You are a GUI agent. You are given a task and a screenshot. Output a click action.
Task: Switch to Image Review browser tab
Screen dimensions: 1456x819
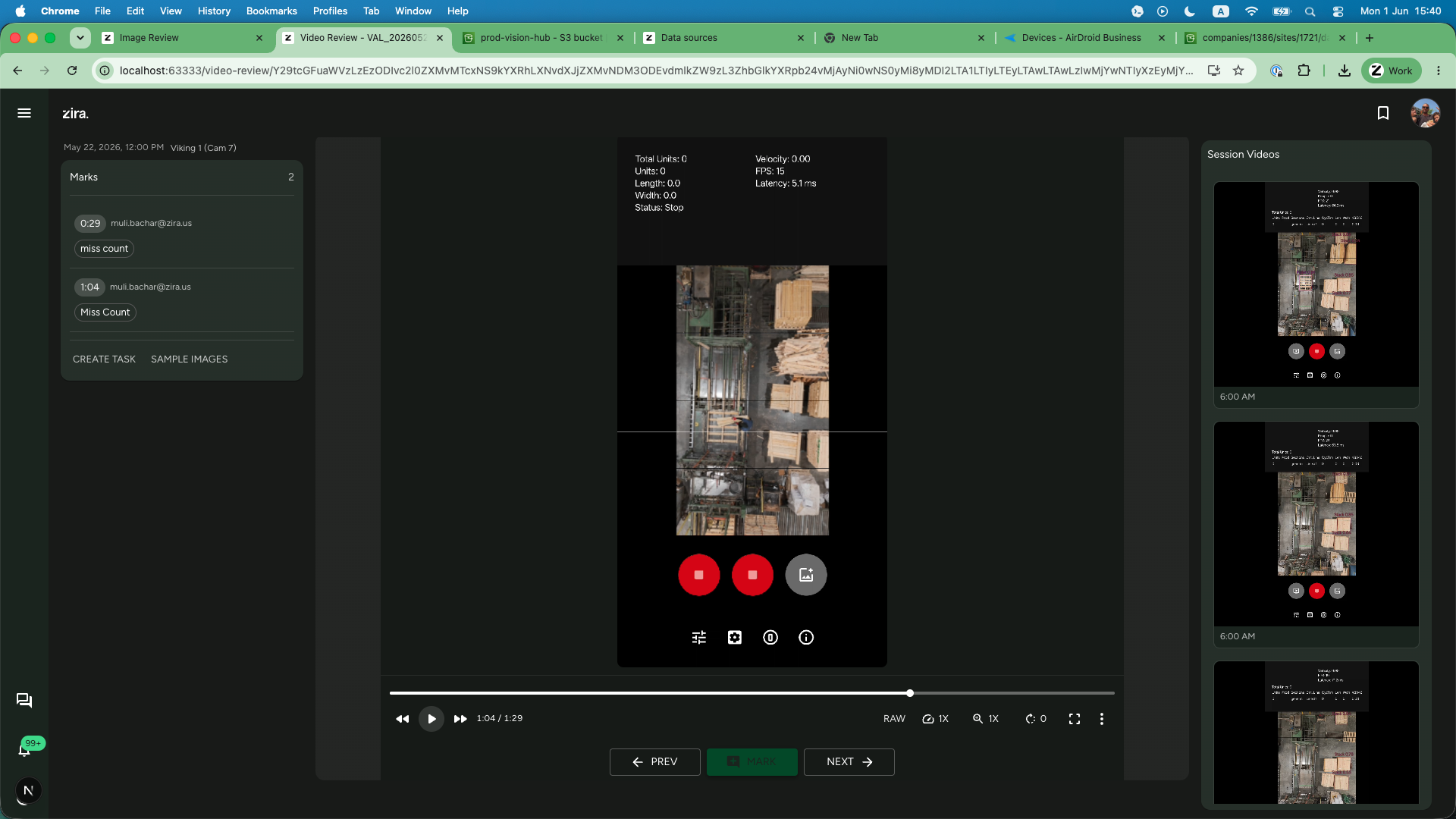(x=183, y=38)
